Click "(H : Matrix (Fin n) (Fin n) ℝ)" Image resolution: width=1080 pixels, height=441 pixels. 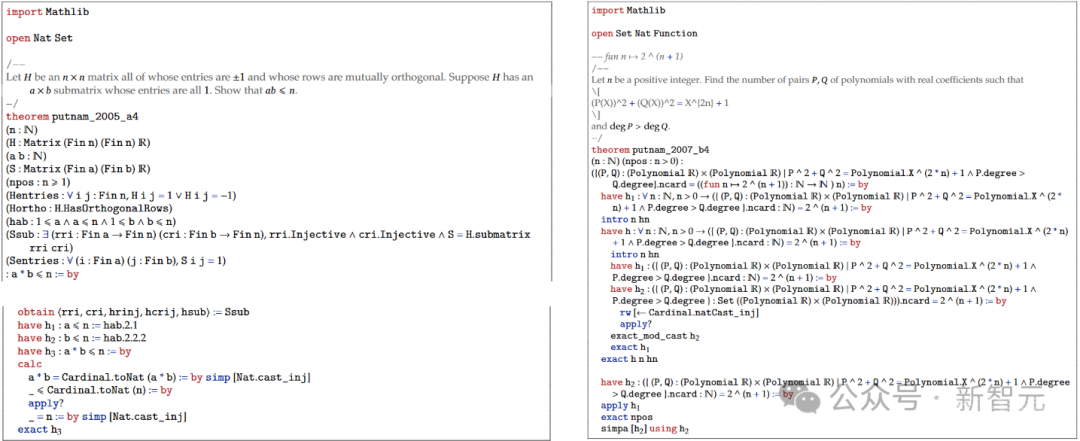coord(79,143)
